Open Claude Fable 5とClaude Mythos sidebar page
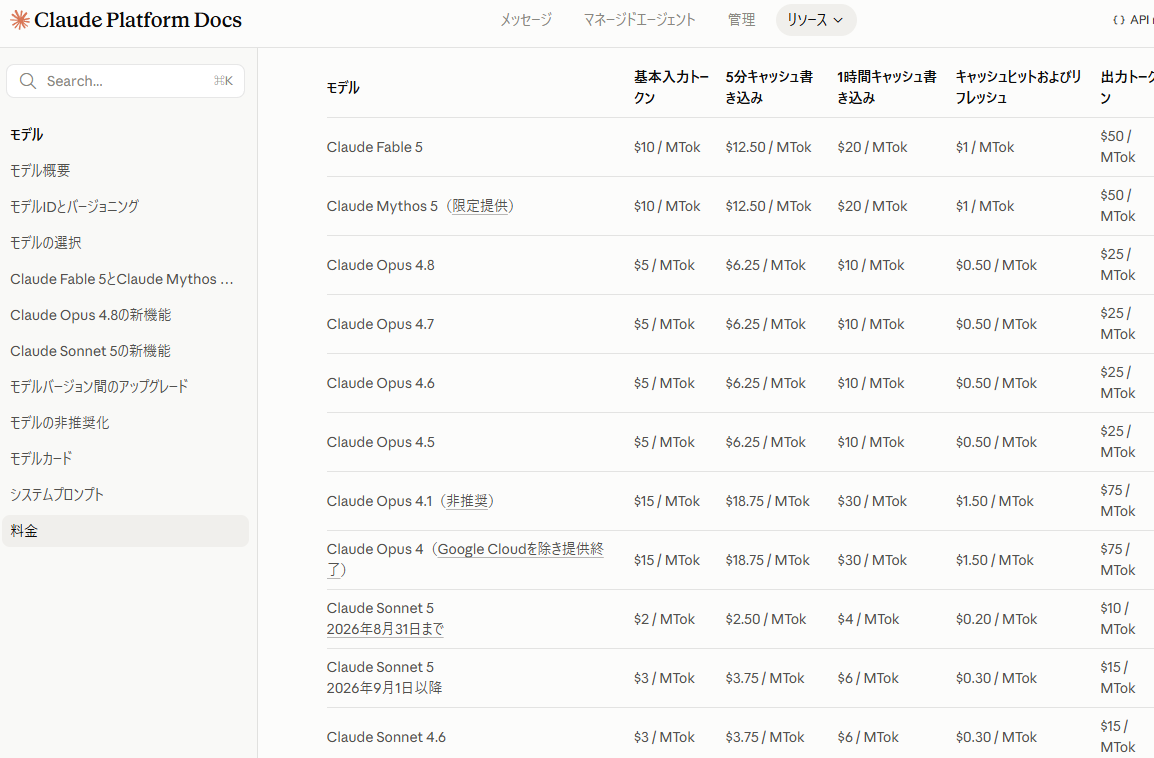The image size is (1154, 758). (122, 279)
